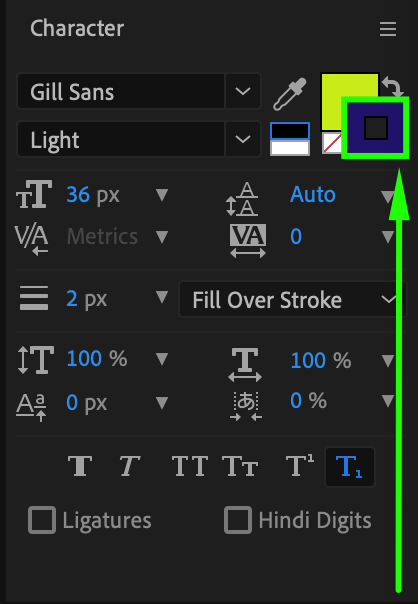Click the No Color red-slash box
Screen dimensions: 418x604
(x=332, y=143)
